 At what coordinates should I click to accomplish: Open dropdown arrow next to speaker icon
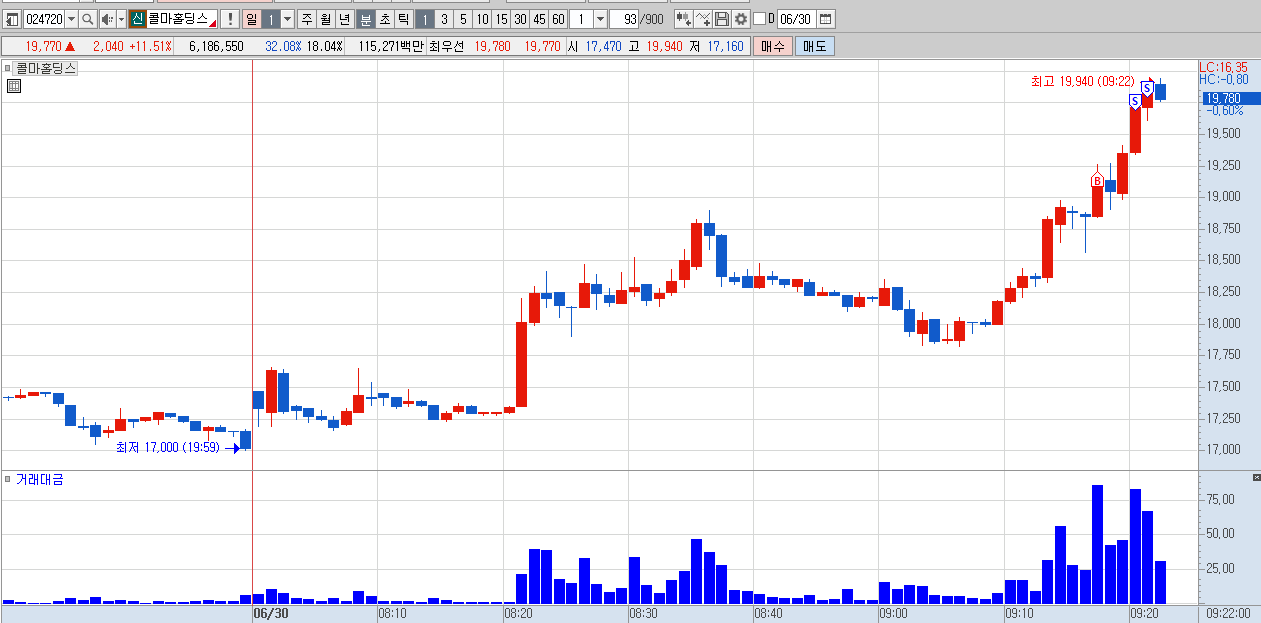click(121, 19)
